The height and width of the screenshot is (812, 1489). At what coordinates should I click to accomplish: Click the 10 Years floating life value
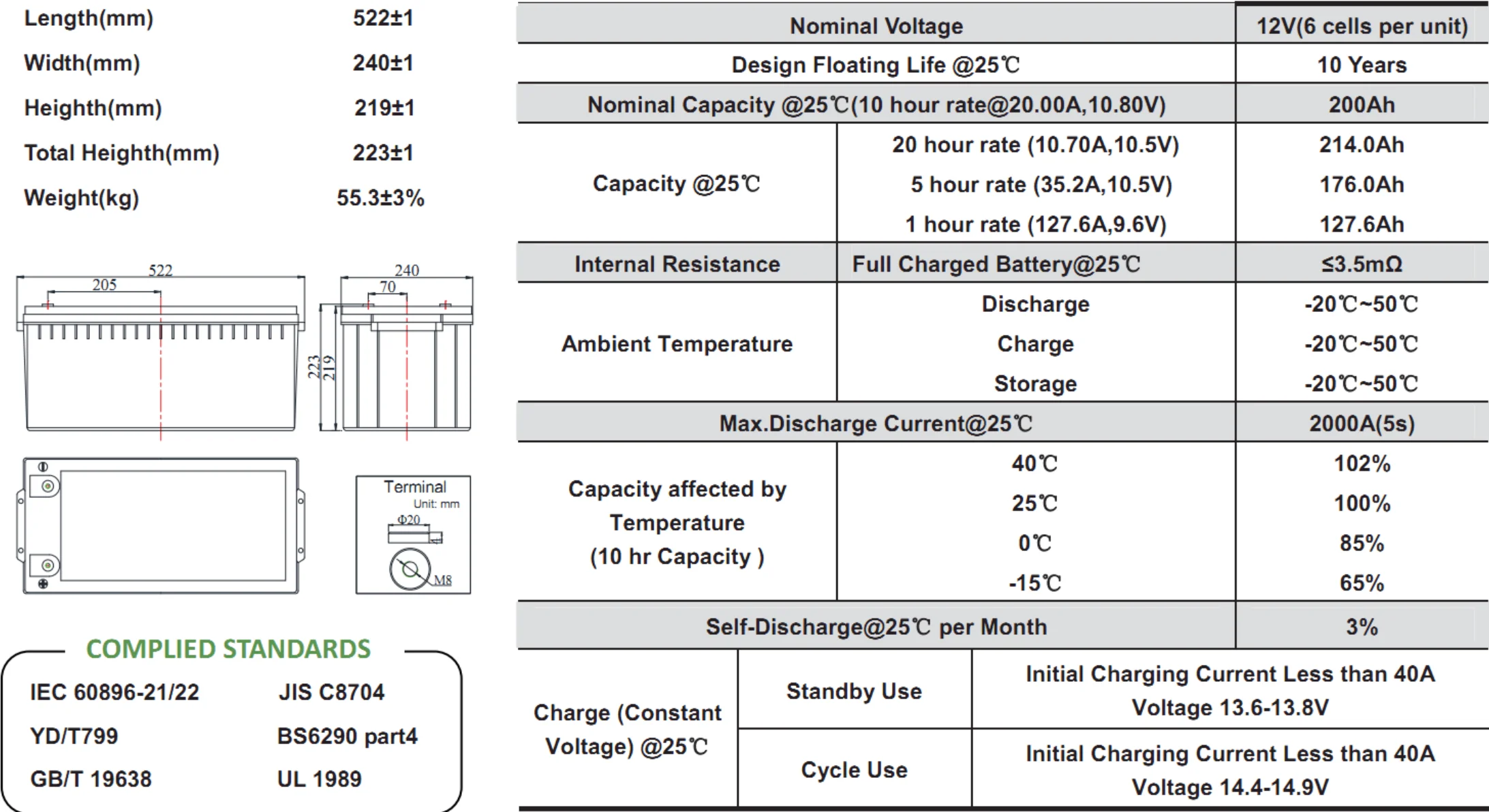(x=1361, y=65)
